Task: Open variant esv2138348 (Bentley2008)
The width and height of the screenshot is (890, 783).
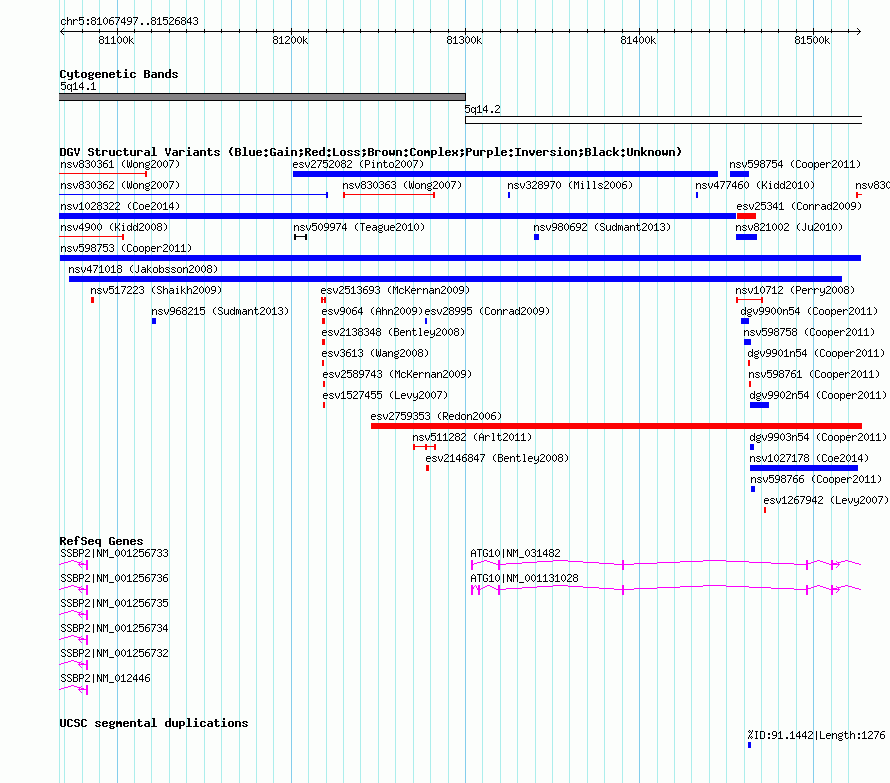Action: (x=393, y=332)
